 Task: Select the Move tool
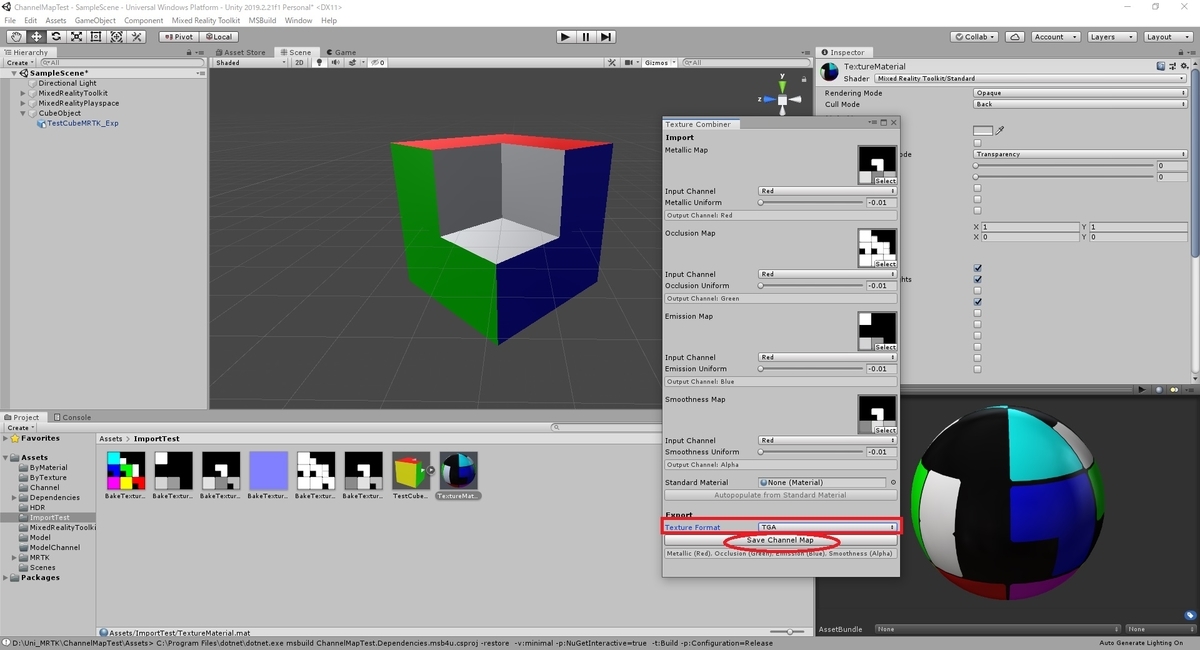36,37
